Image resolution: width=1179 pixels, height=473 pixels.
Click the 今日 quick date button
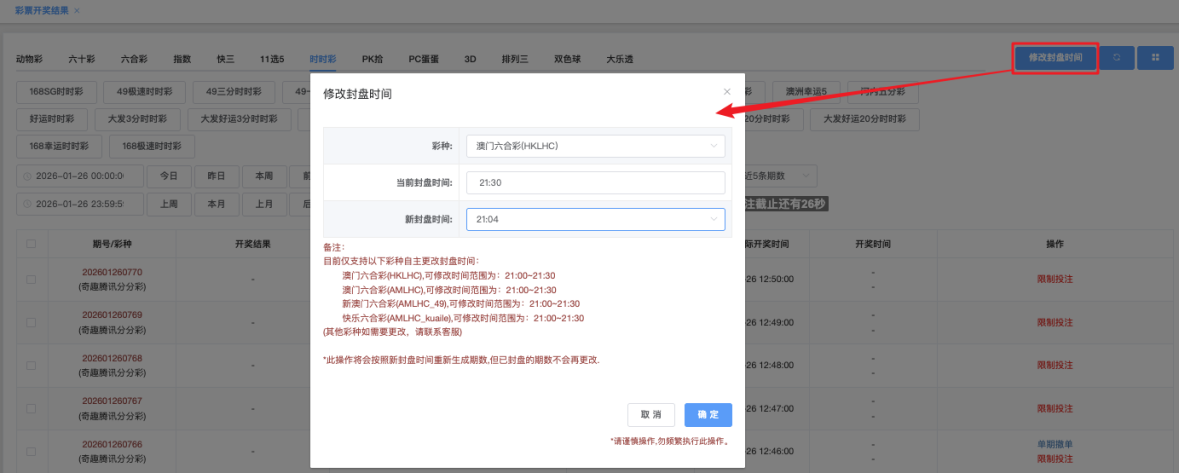click(169, 176)
